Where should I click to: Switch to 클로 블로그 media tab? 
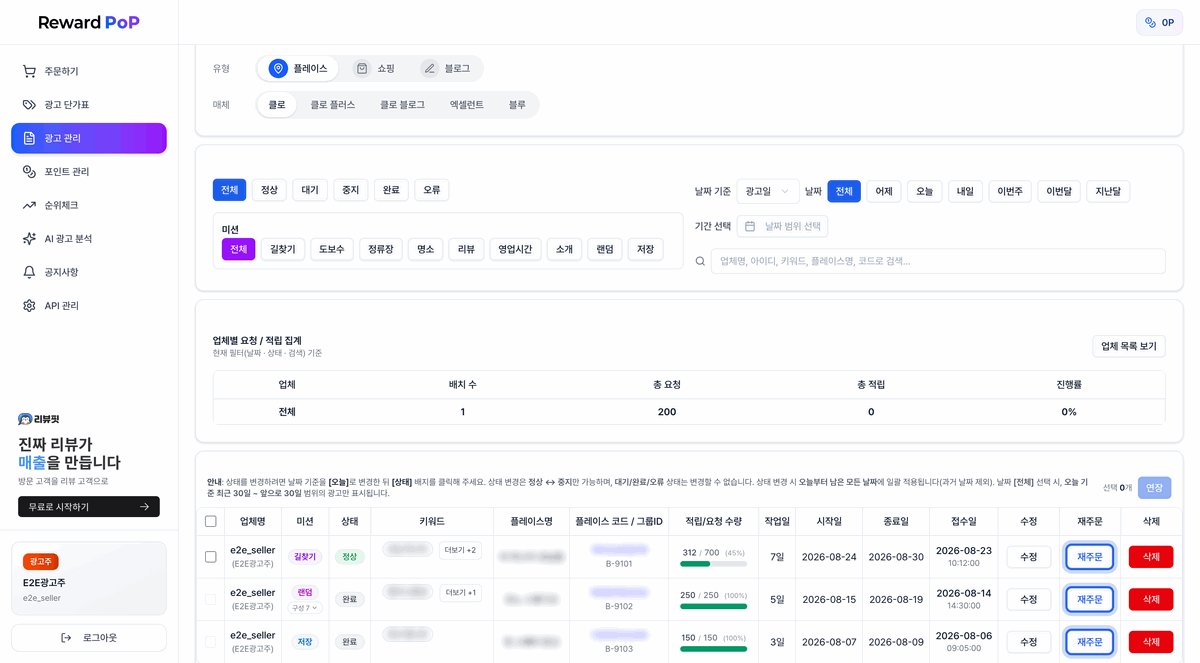point(402,104)
